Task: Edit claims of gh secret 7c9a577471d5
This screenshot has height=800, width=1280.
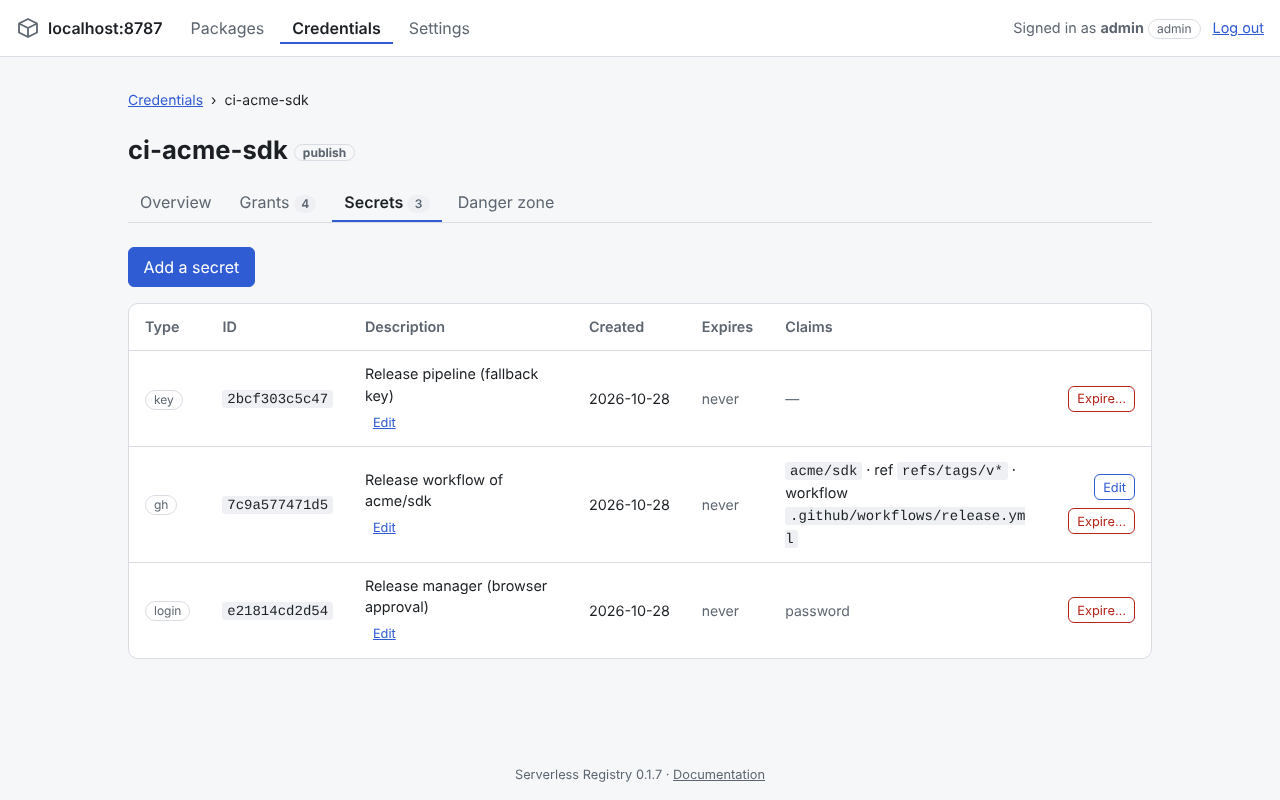Action: coord(1114,487)
